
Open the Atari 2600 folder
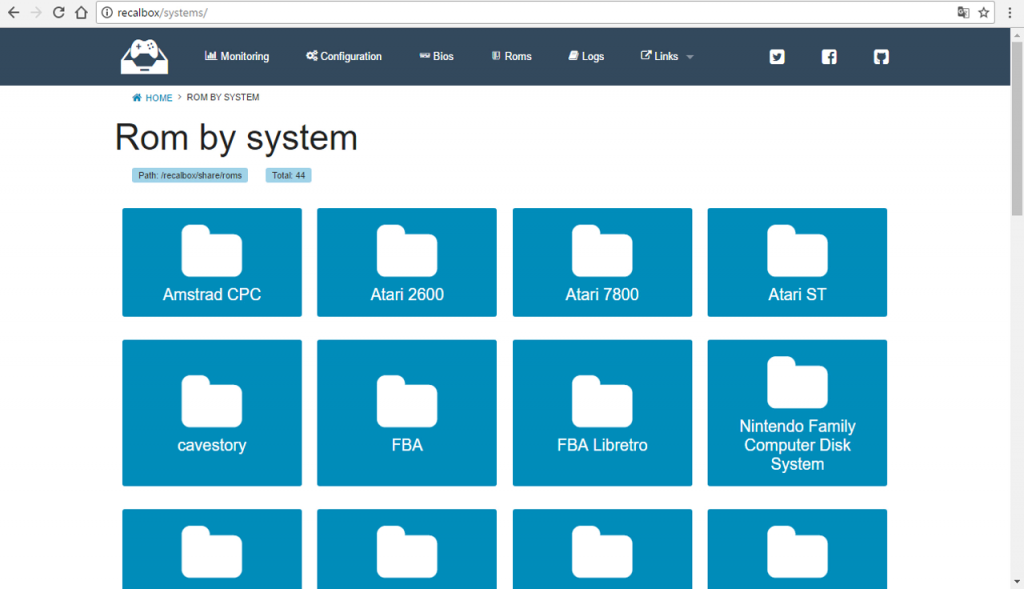(x=407, y=262)
